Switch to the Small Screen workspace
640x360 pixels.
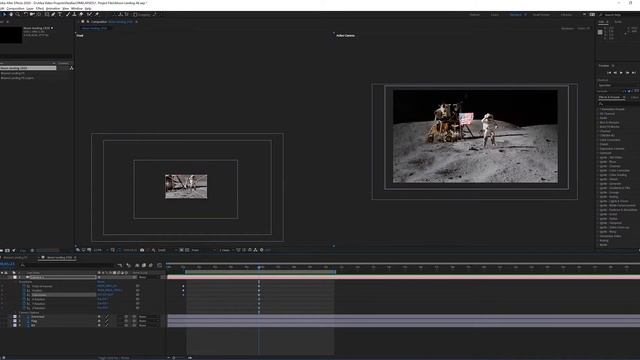coord(541,15)
